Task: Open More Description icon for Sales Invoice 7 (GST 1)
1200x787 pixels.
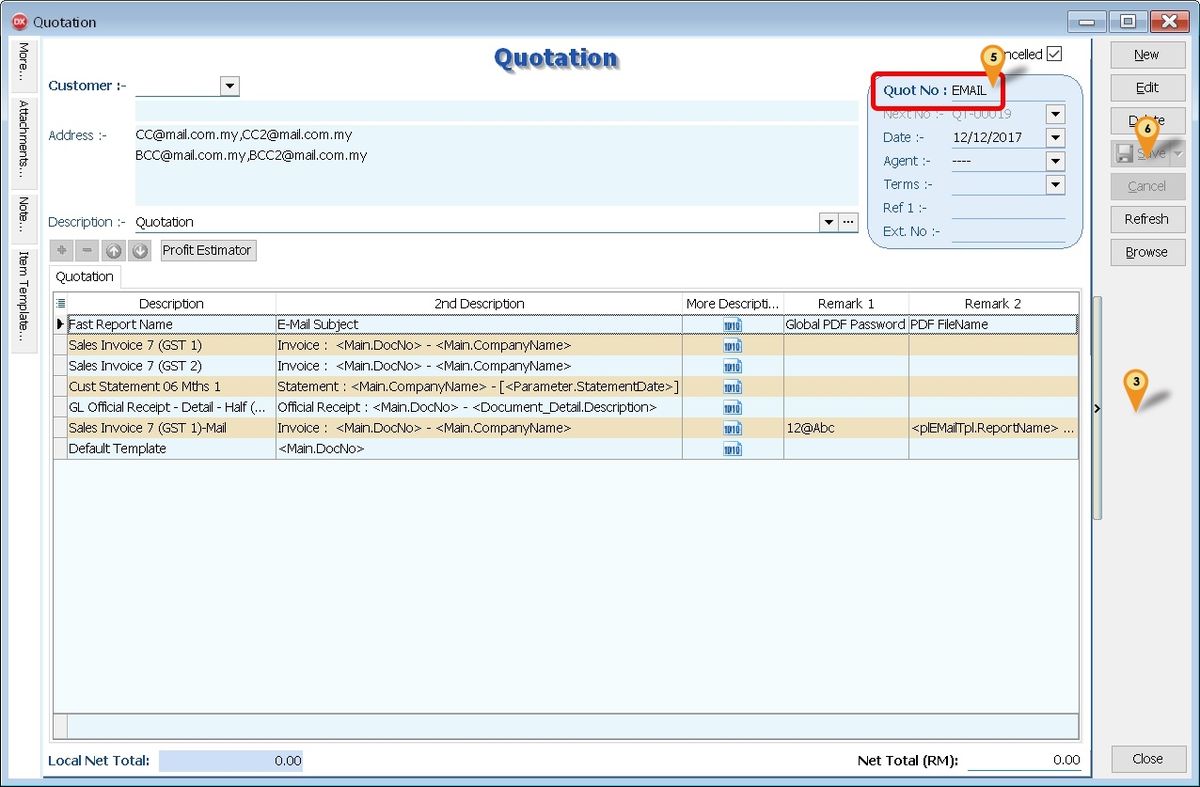Action: click(731, 344)
